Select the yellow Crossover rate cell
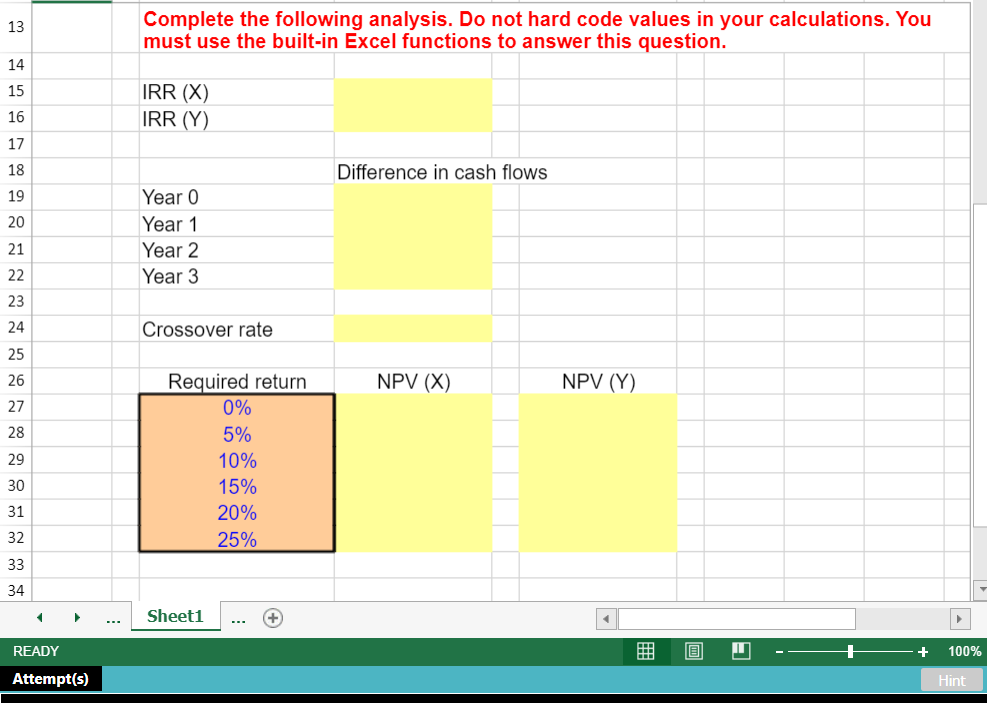 (413, 328)
